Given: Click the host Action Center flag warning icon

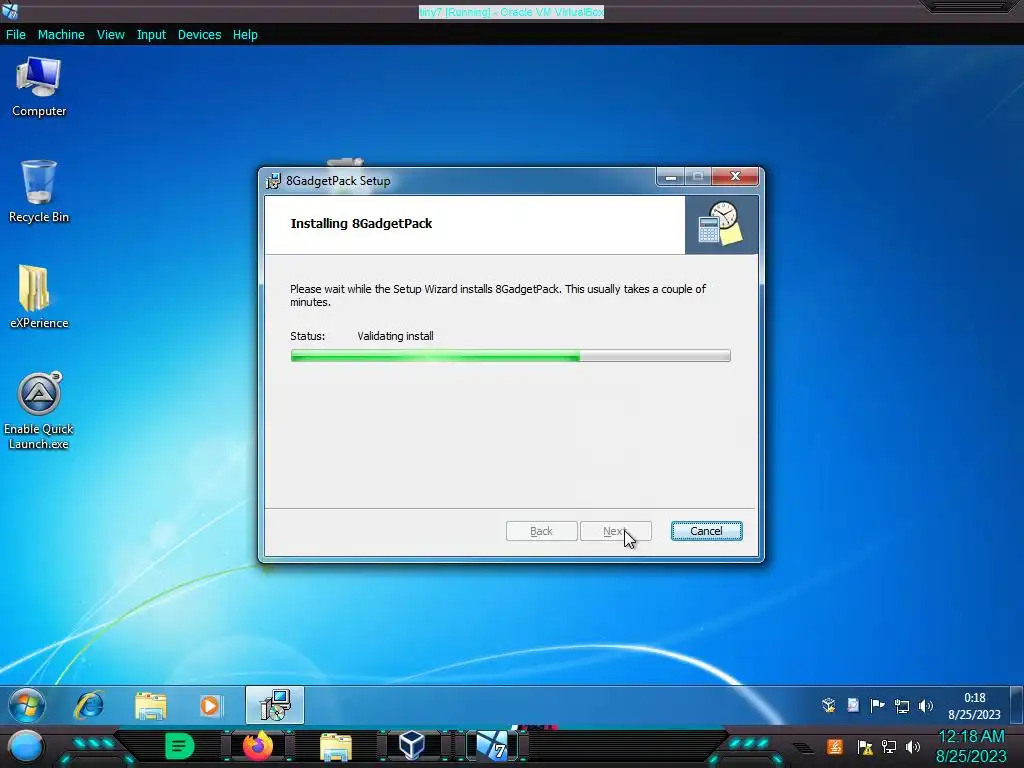Looking at the screenshot, I should tap(865, 747).
